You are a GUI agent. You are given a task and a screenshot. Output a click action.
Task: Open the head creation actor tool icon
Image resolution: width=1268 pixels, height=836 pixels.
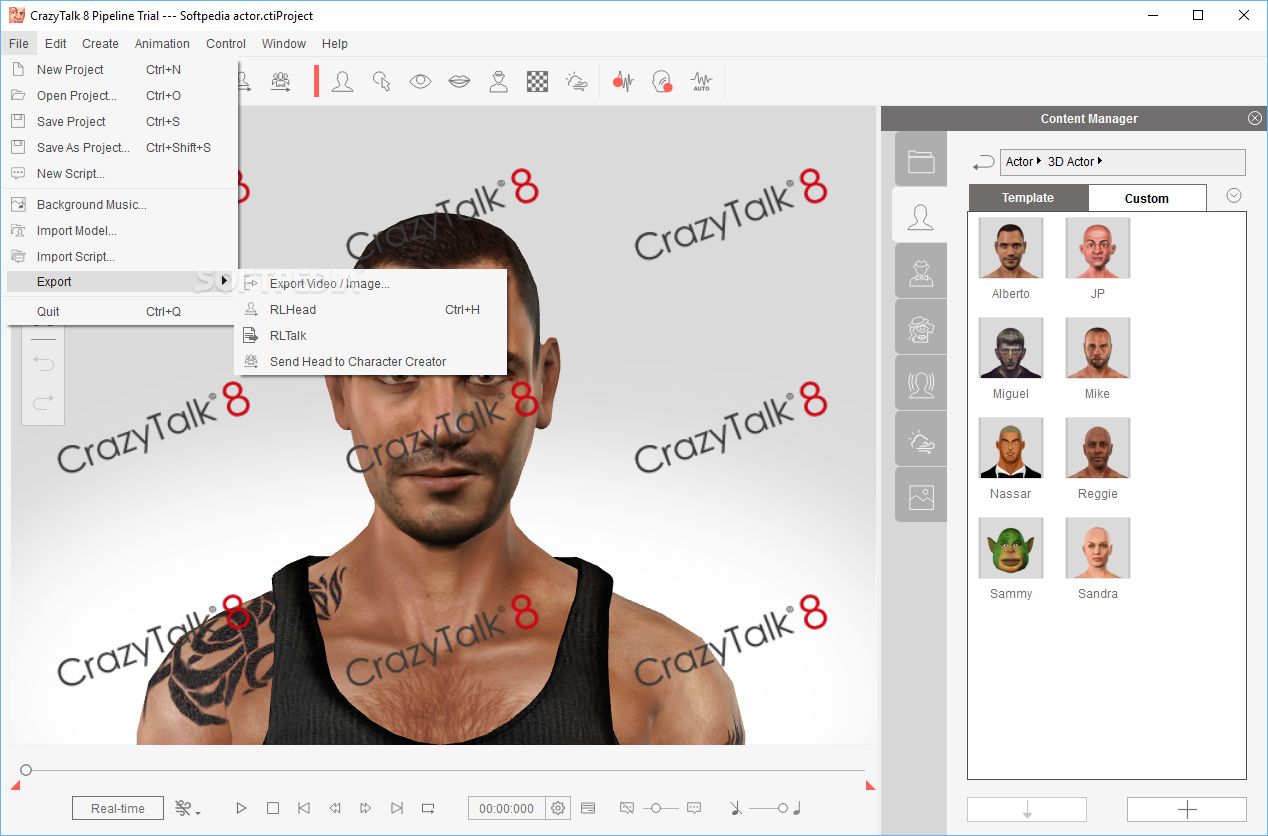click(x=342, y=82)
